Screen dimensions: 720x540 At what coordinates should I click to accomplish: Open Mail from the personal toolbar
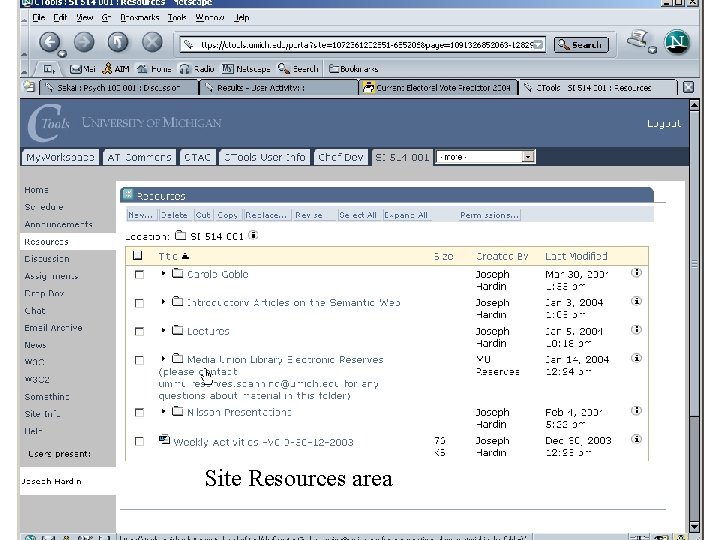pyautogui.click(x=83, y=69)
